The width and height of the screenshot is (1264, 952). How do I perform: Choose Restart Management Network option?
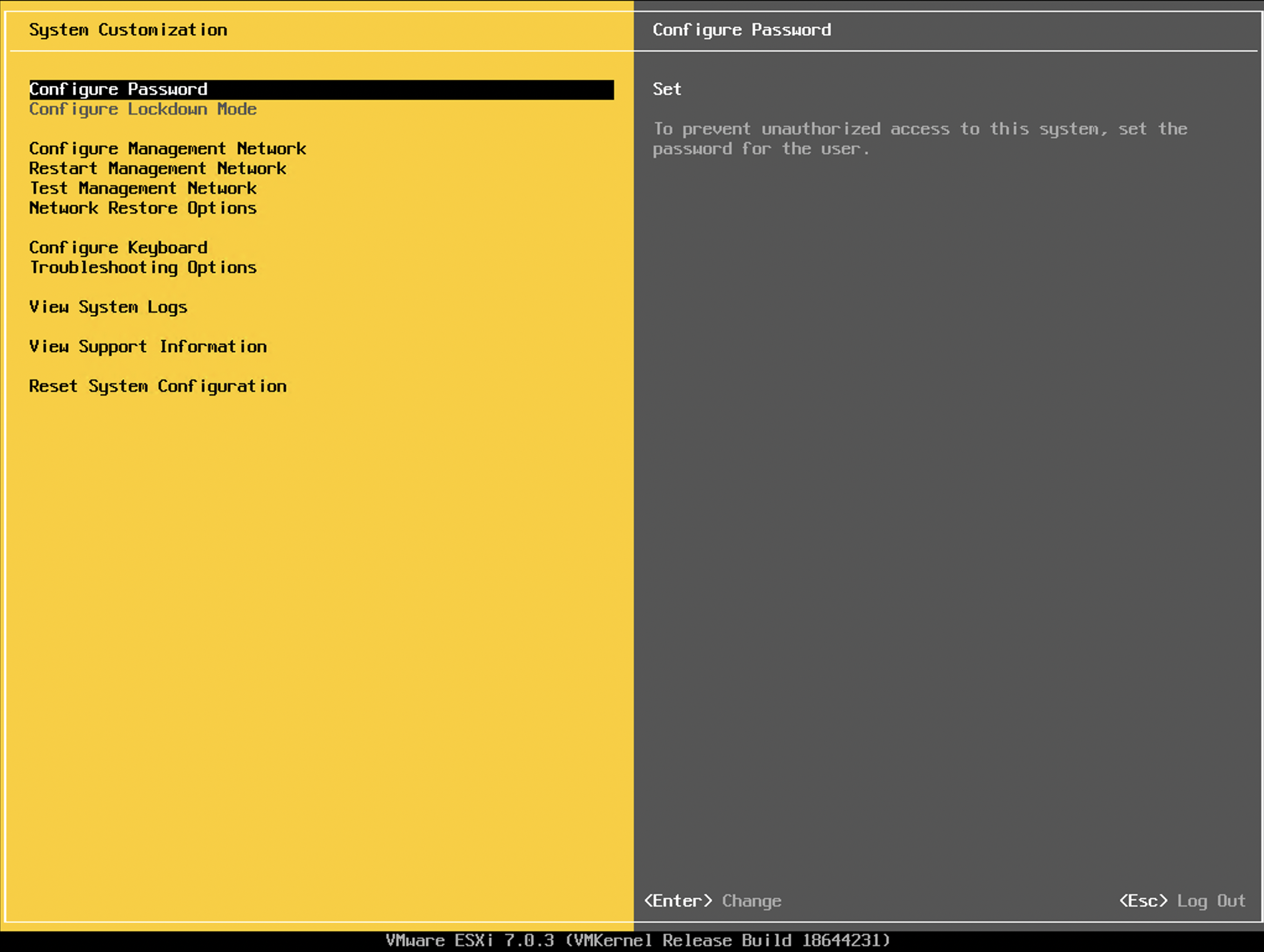pyautogui.click(x=157, y=168)
